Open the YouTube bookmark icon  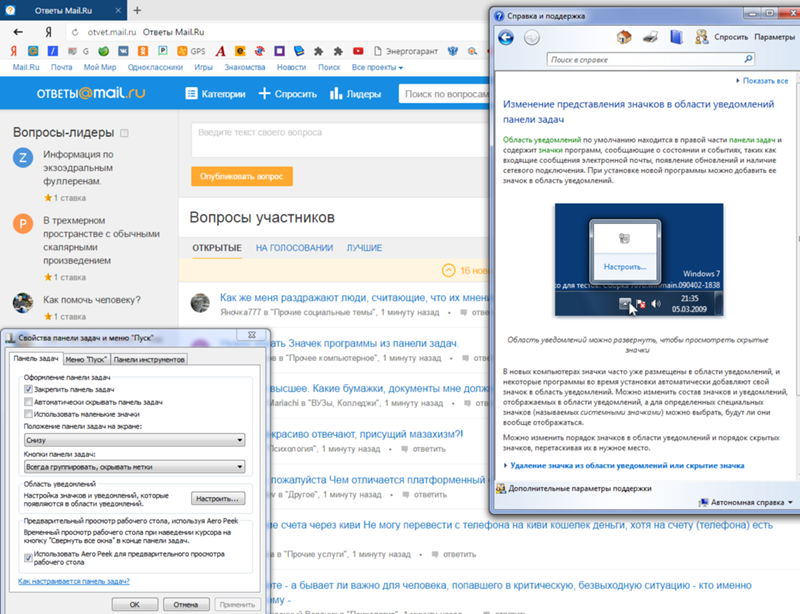[x=358, y=51]
